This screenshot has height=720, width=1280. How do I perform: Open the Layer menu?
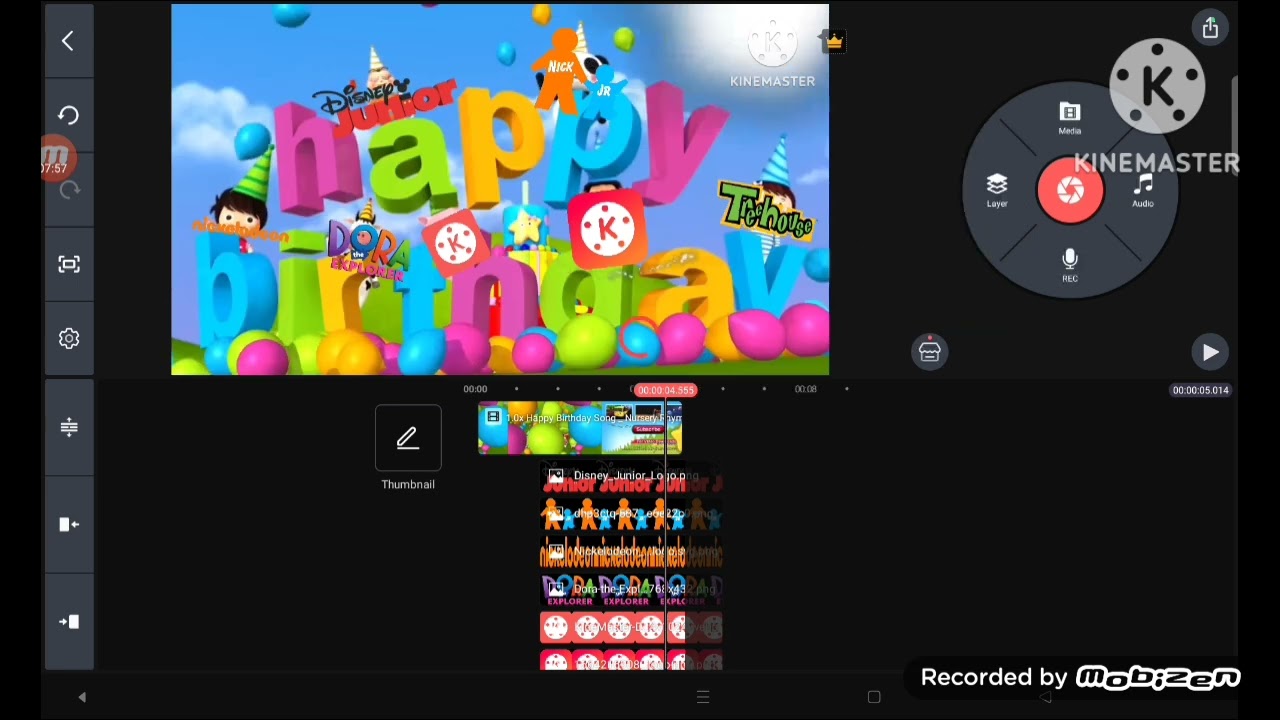point(997,190)
